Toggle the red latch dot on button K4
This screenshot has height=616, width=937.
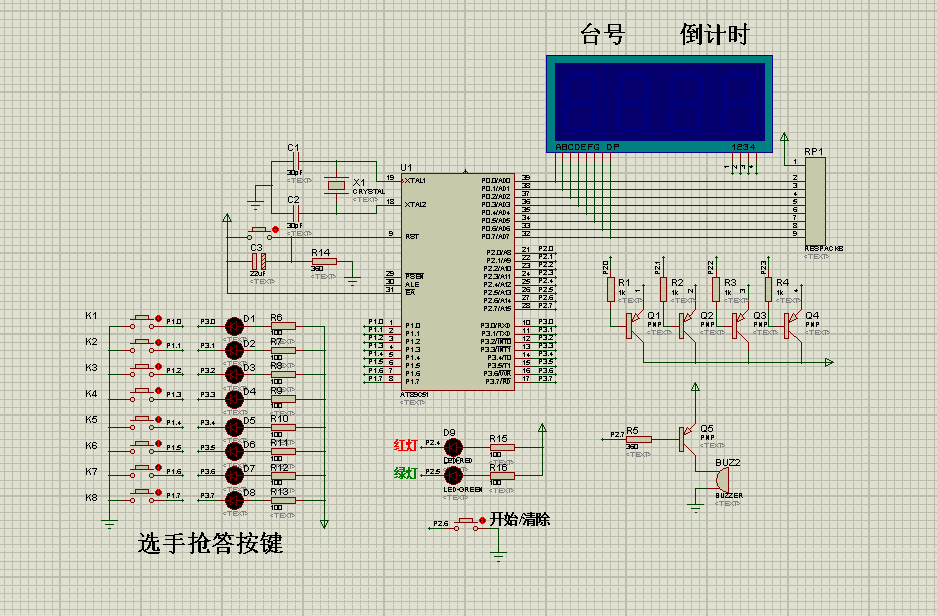158,391
